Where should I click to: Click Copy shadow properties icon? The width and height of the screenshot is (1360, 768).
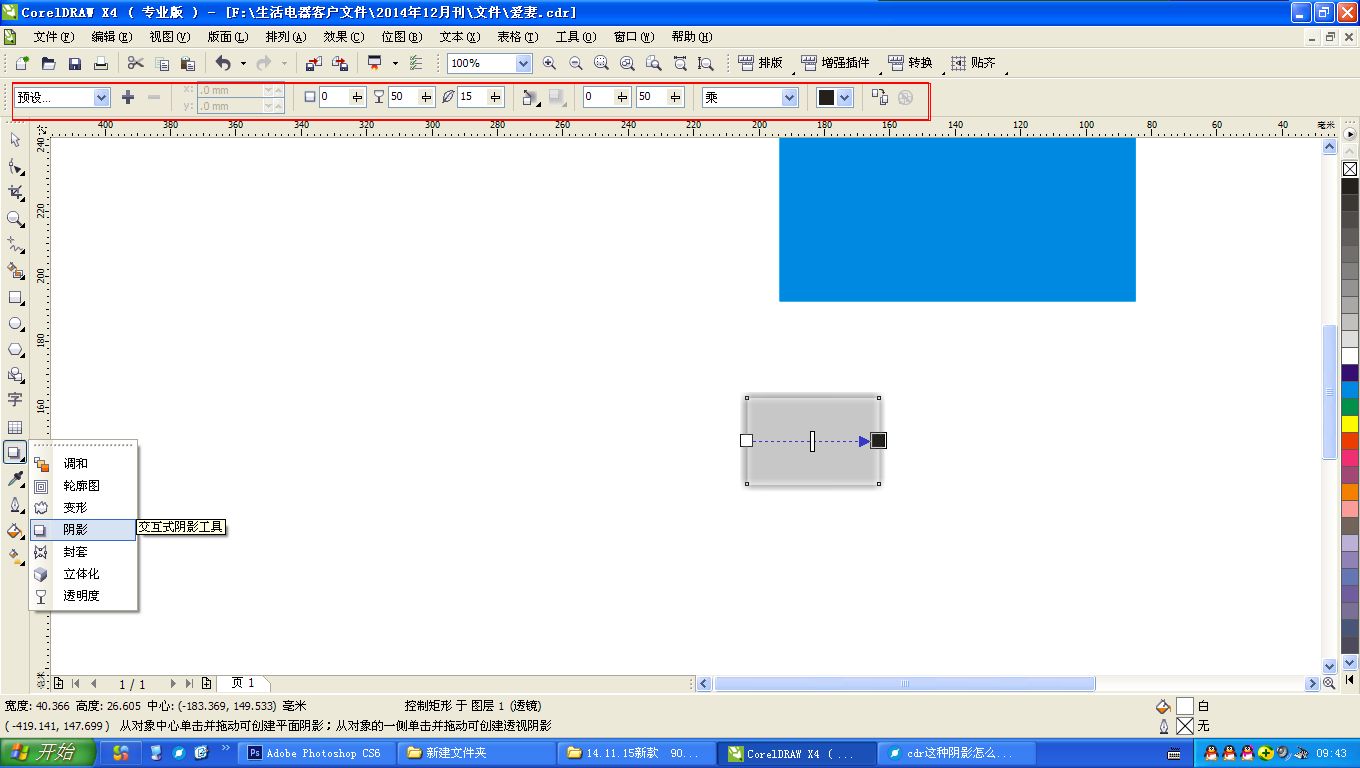879,97
